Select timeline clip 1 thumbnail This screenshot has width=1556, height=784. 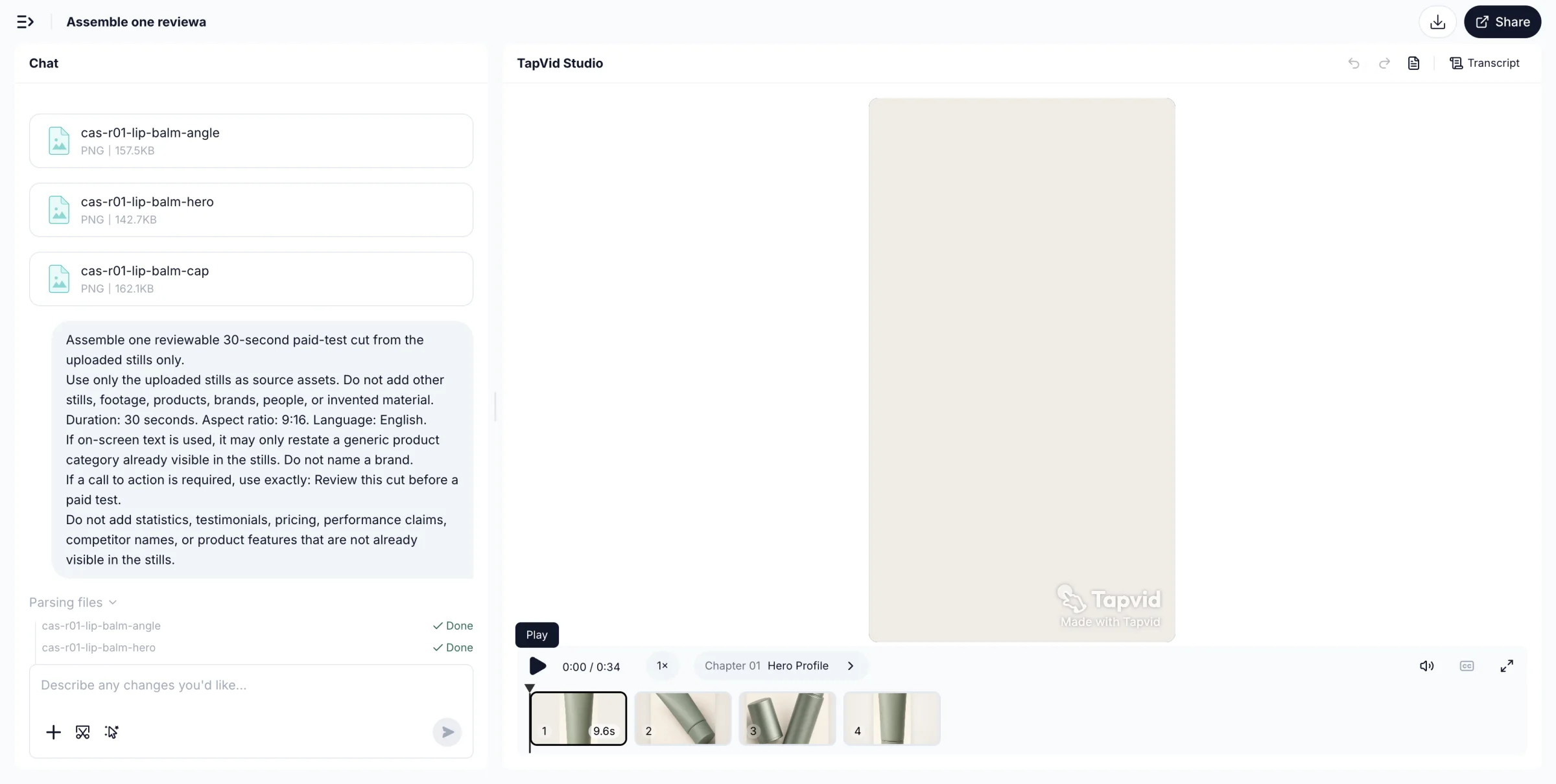578,719
